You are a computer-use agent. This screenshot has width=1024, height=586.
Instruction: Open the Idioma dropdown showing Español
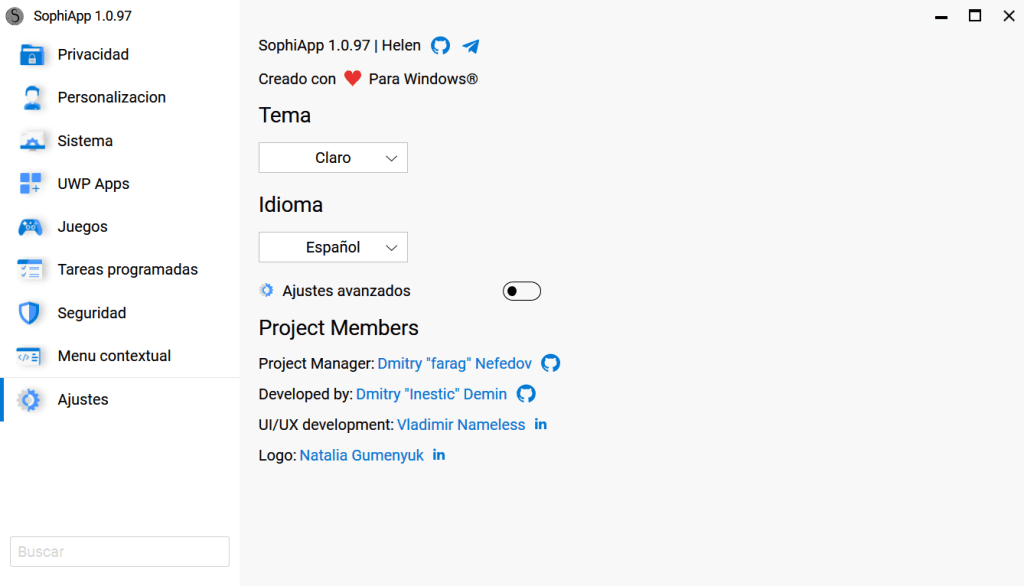[x=333, y=247]
